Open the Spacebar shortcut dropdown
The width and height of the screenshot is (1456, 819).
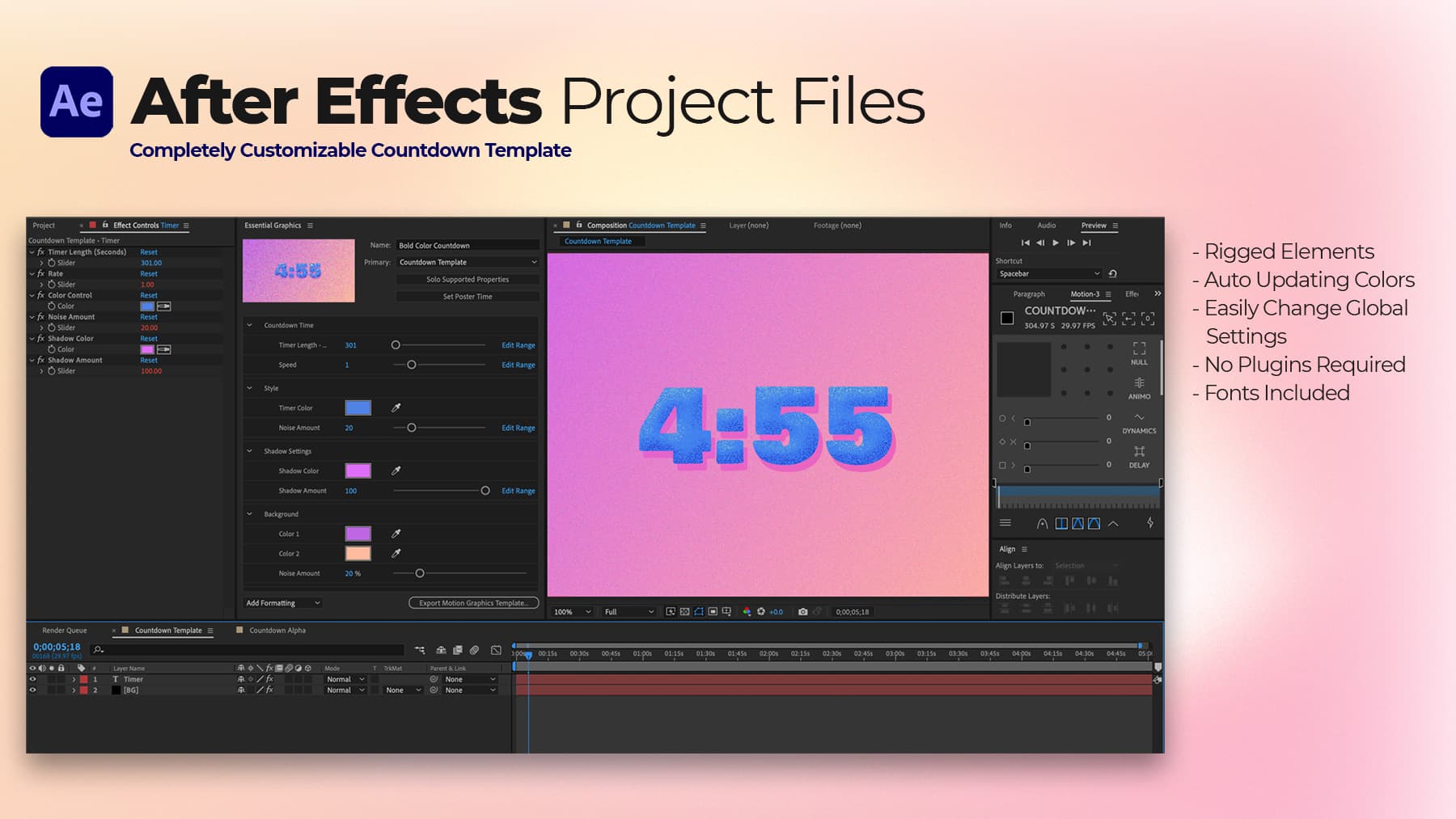pyautogui.click(x=1049, y=274)
